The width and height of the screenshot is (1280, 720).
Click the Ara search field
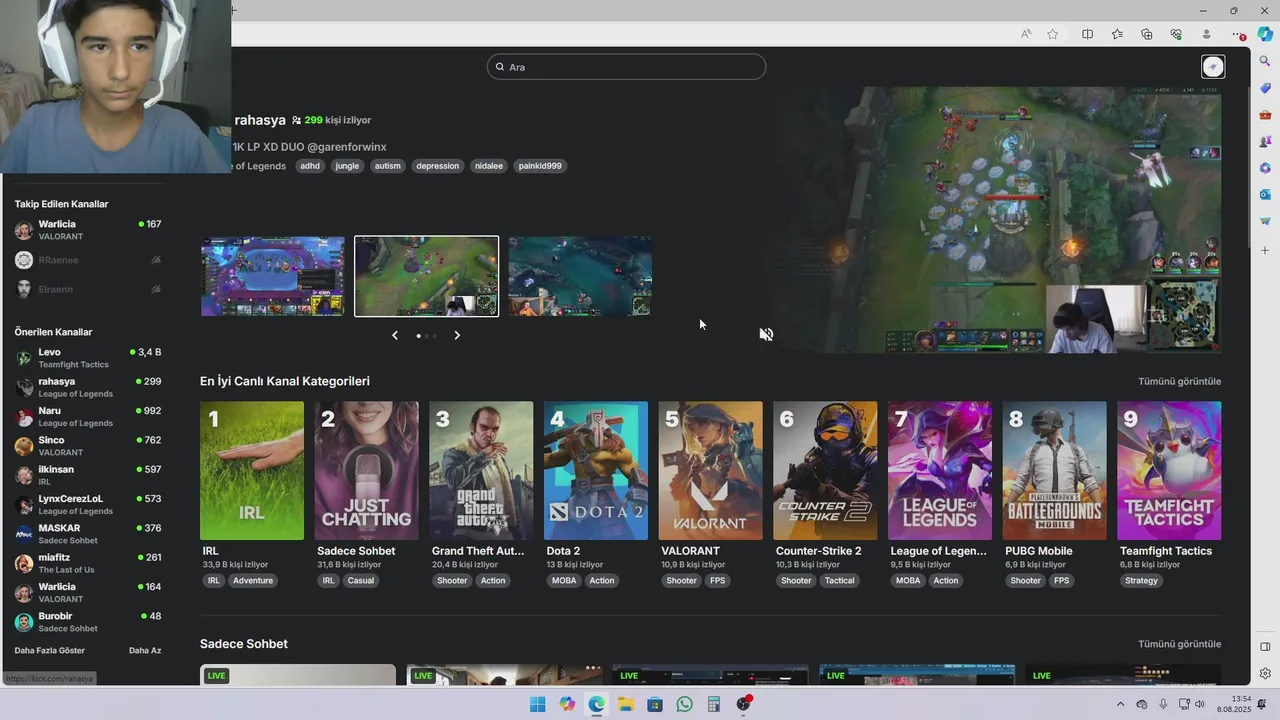click(x=626, y=67)
